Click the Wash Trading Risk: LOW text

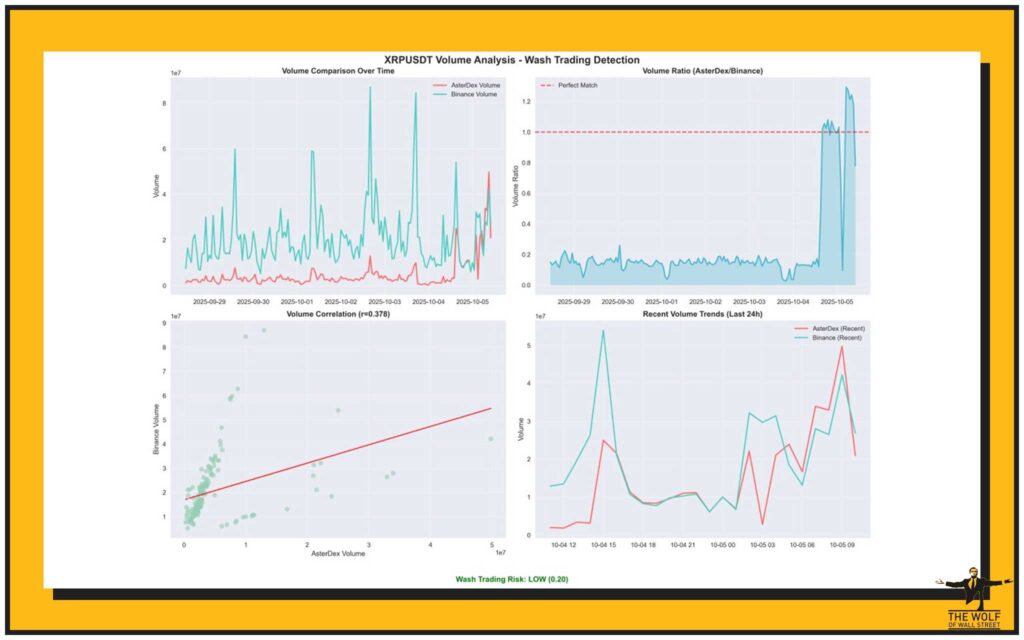[x=511, y=579]
